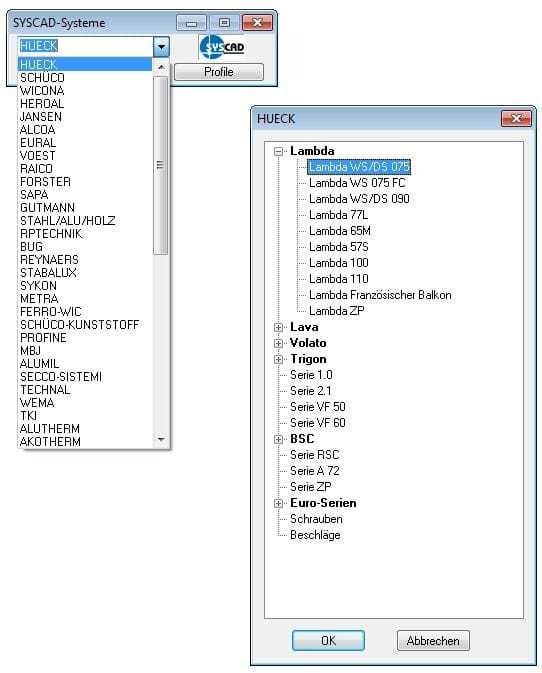The height and width of the screenshot is (673, 542).
Task: Click the manufacturer list scrollbar thumb
Action: coord(160,165)
